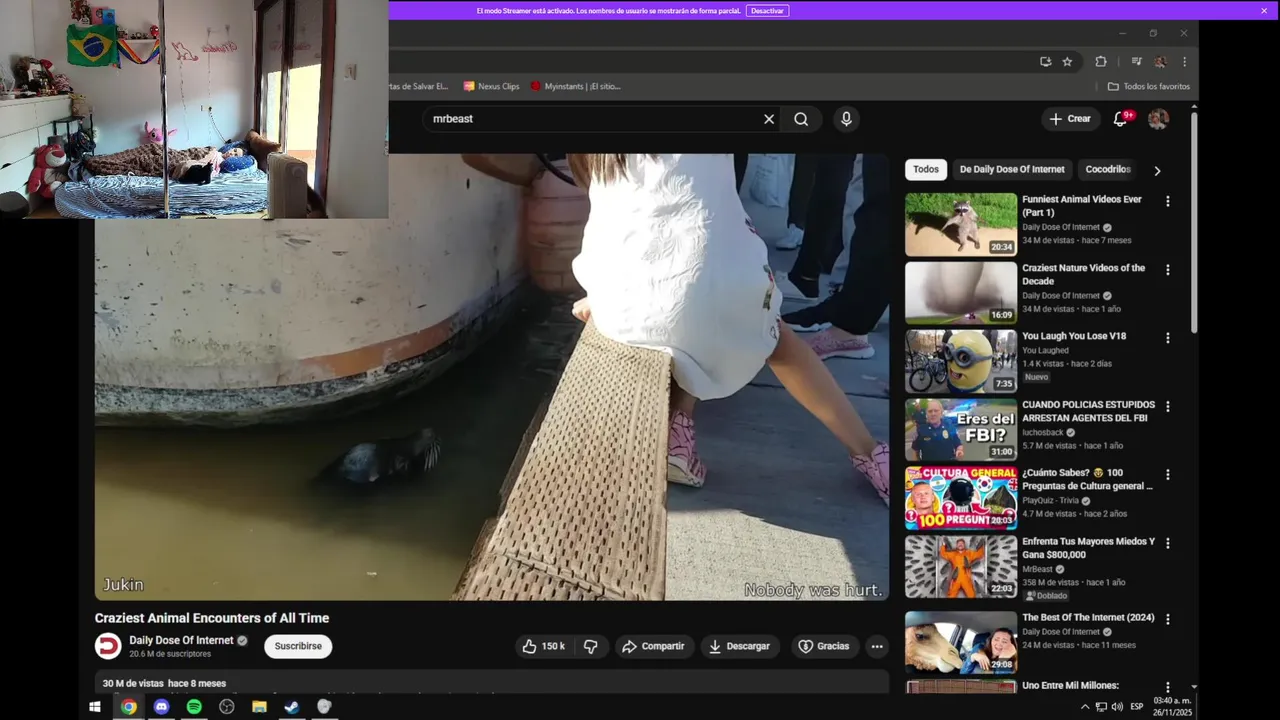Open The Best Of The Internet thumbnail
Image resolution: width=1280 pixels, height=720 pixels.
[x=961, y=643]
